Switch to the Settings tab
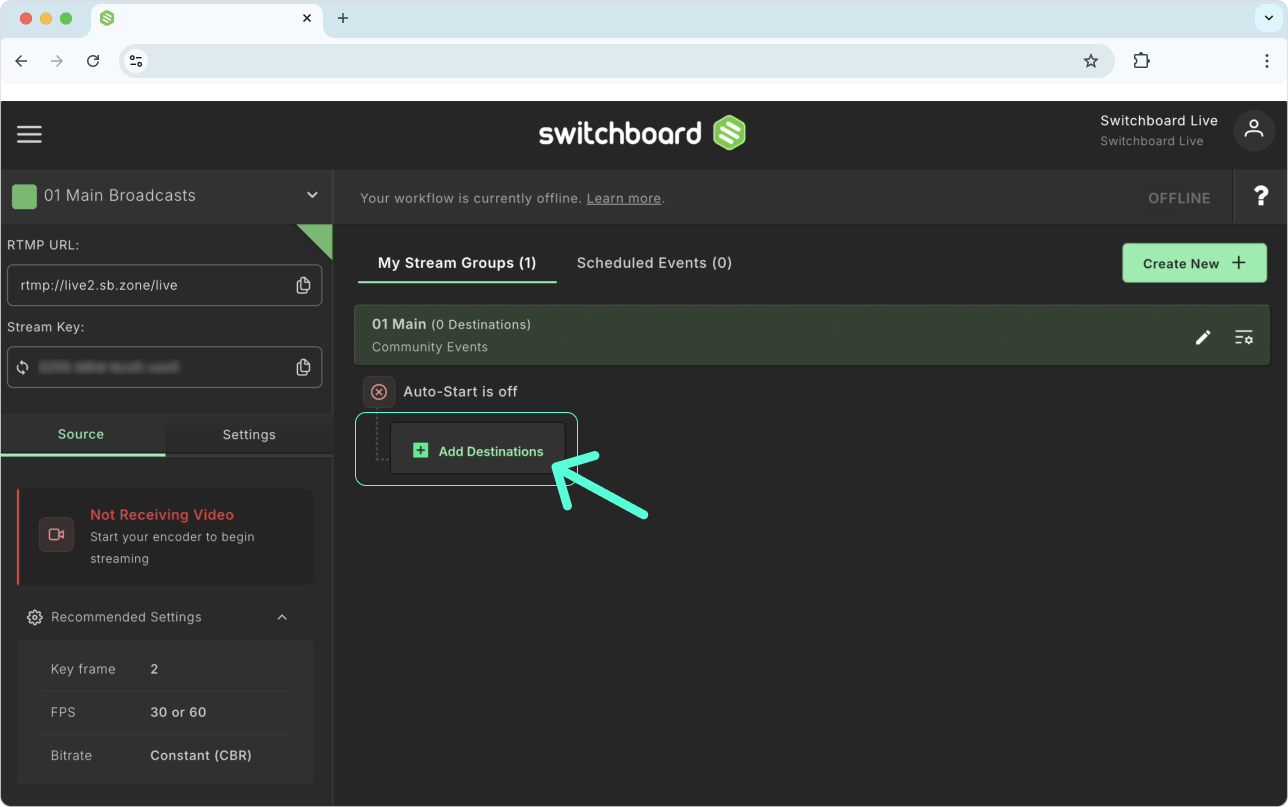1288x807 pixels. point(249,435)
